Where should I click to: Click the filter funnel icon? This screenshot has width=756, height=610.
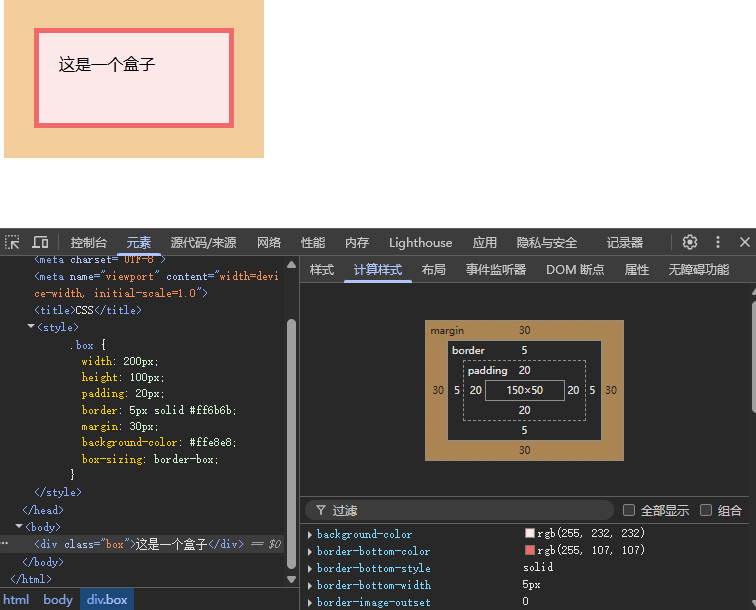pos(320,510)
